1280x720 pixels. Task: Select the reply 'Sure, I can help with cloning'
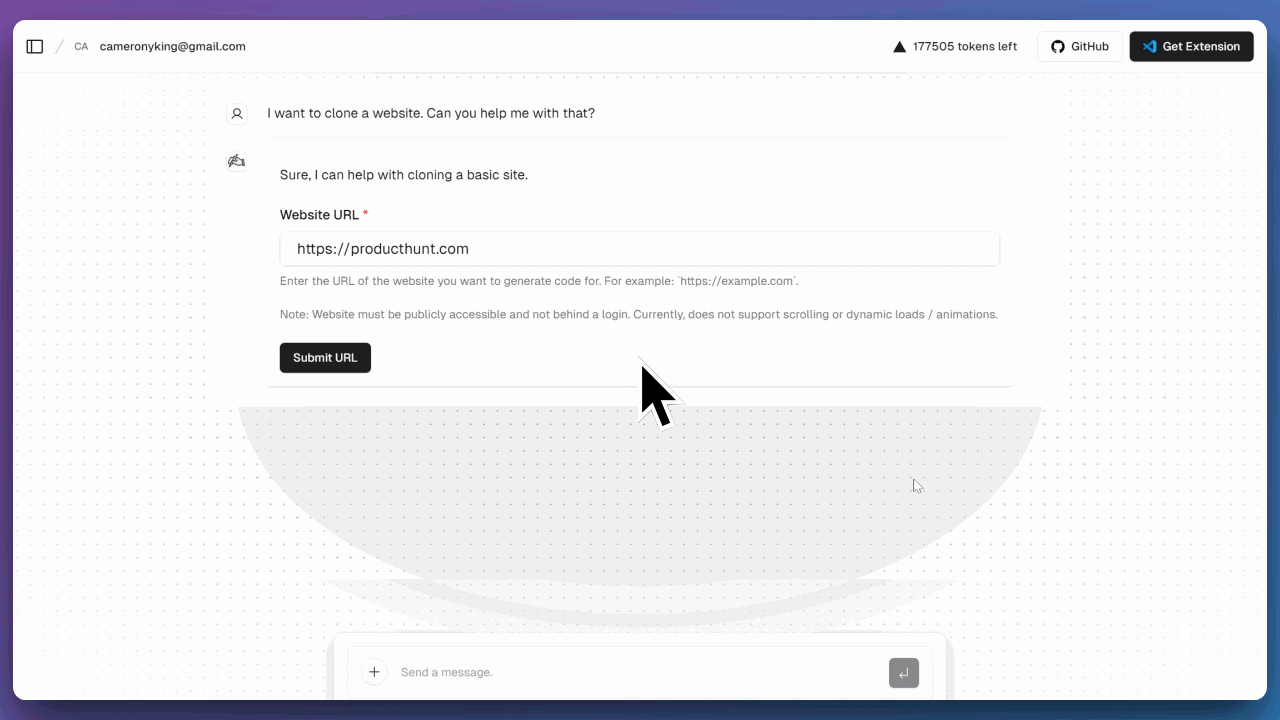click(404, 175)
